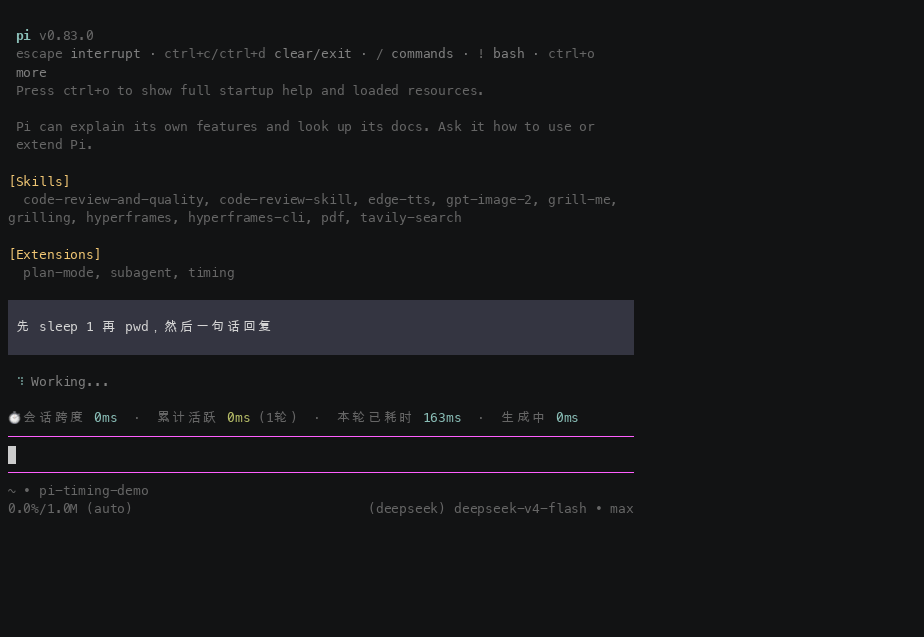The height and width of the screenshot is (637, 924).
Task: Click the "/ commands" hint
Action: (x=414, y=54)
